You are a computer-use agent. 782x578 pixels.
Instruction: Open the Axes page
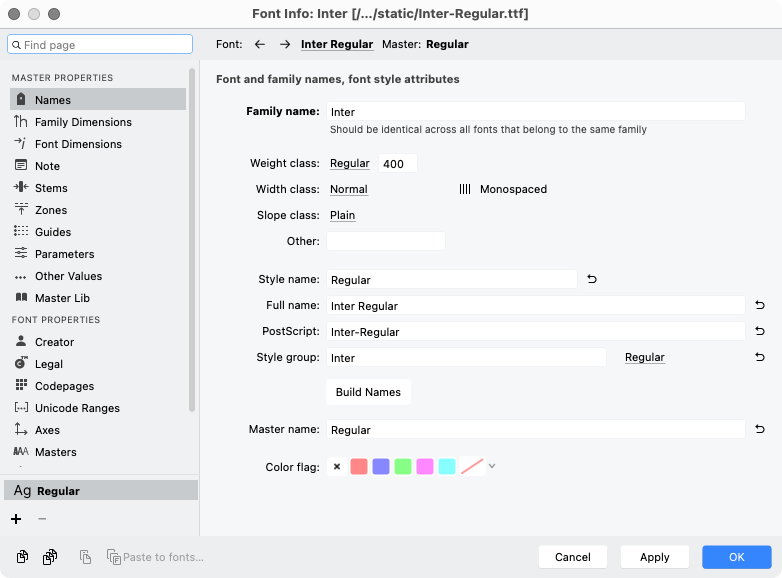(98, 429)
